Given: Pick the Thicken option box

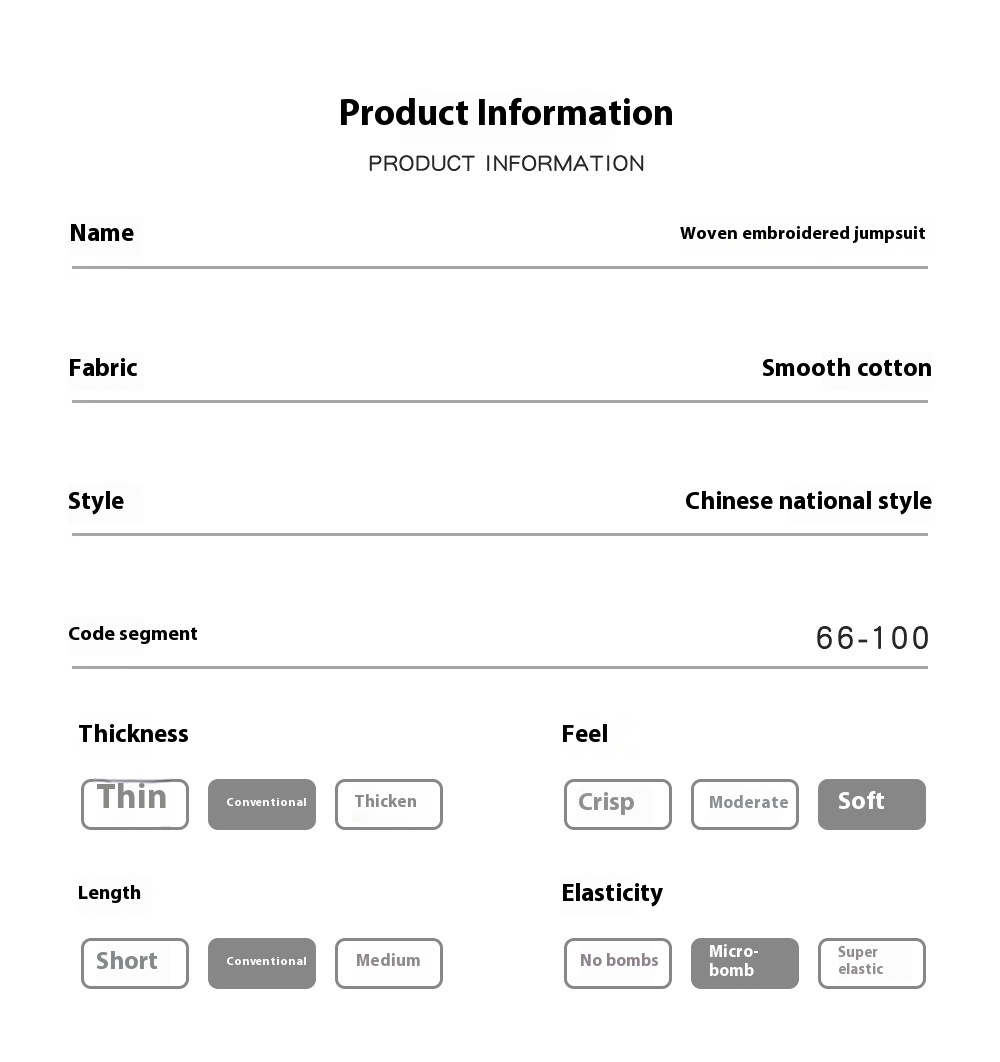Looking at the screenshot, I should (389, 804).
